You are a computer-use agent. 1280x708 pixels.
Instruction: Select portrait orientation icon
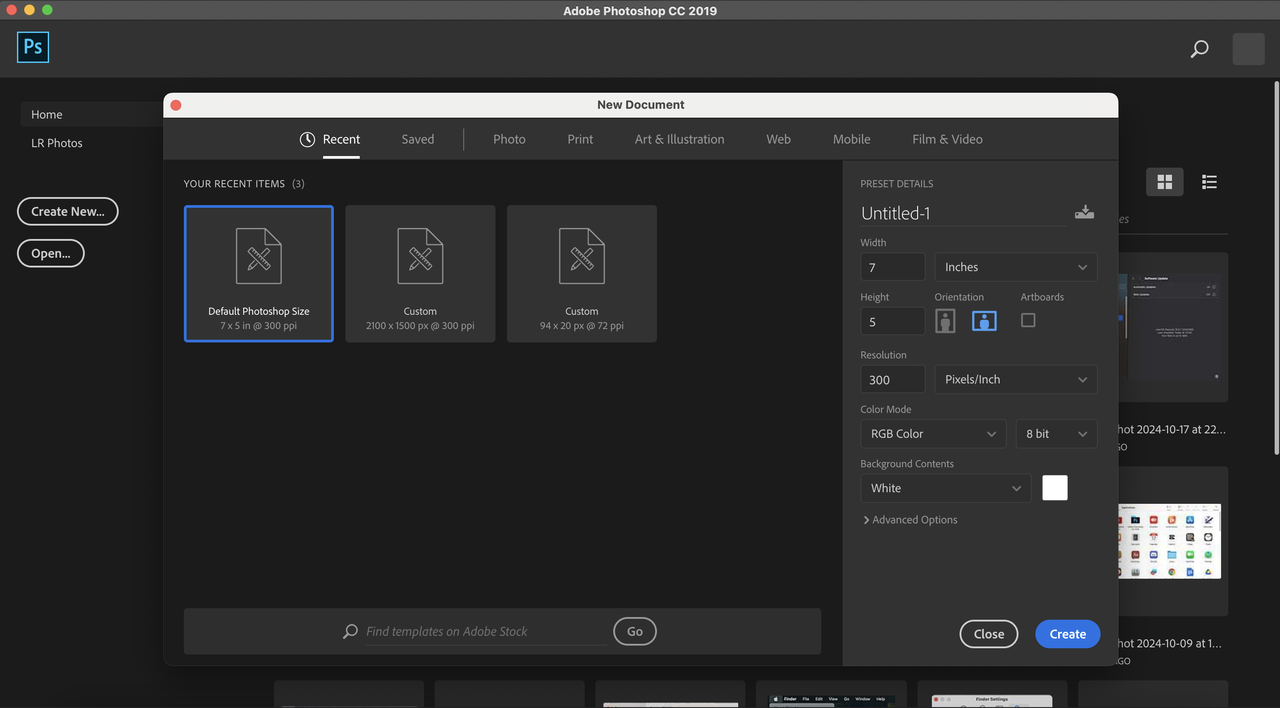point(945,321)
